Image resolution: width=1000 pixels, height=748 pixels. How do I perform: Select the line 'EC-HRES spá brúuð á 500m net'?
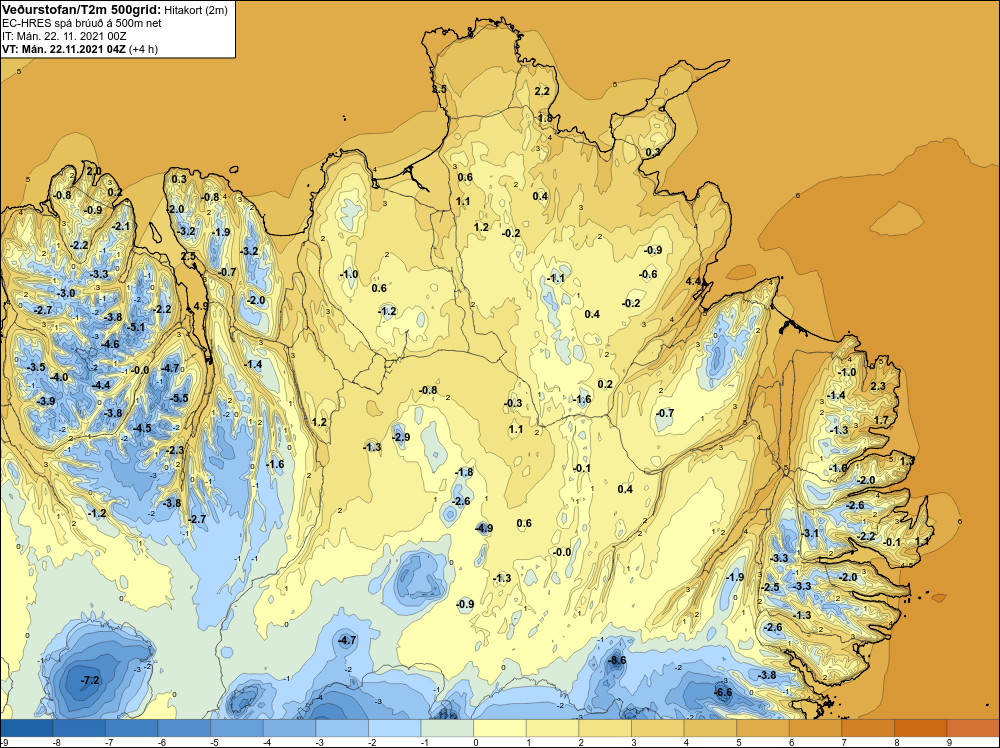click(x=82, y=24)
